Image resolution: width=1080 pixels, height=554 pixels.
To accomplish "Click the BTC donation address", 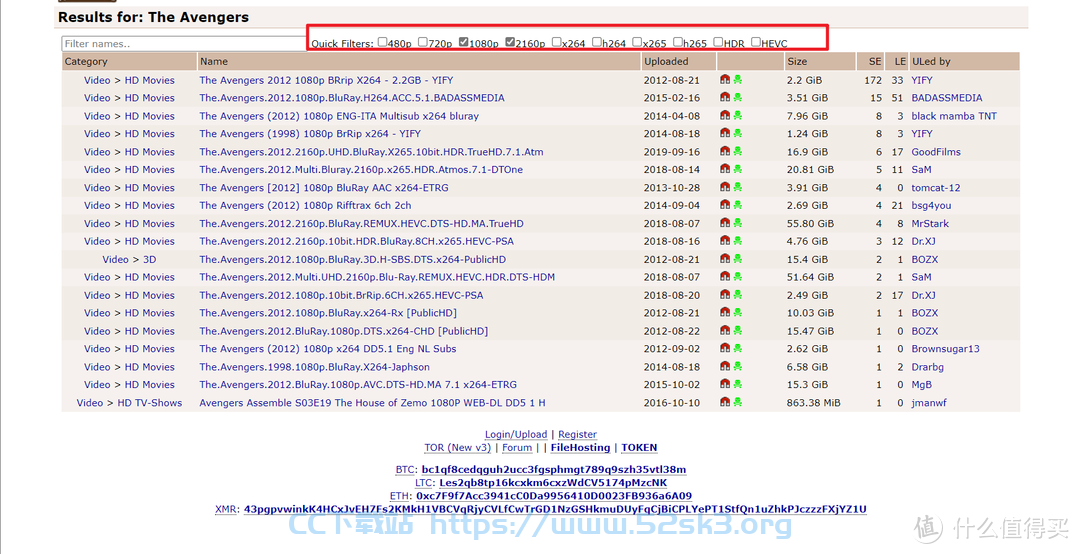I will [x=554, y=469].
